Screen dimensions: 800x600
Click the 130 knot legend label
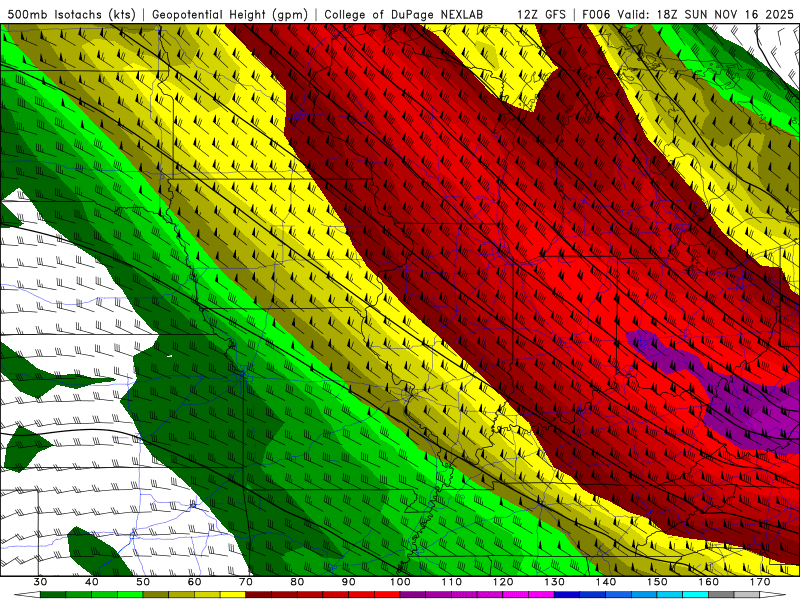pyautogui.click(x=555, y=582)
